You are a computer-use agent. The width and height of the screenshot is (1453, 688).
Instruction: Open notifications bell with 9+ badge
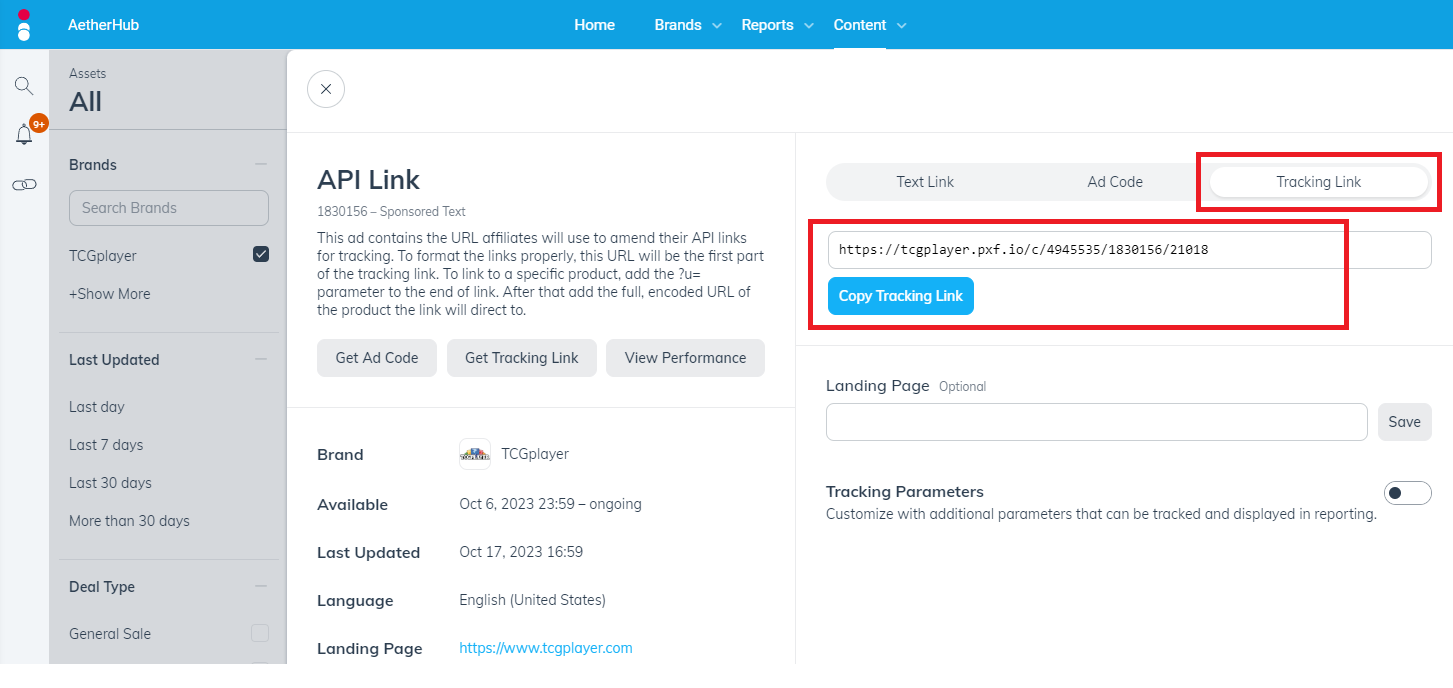pos(24,135)
